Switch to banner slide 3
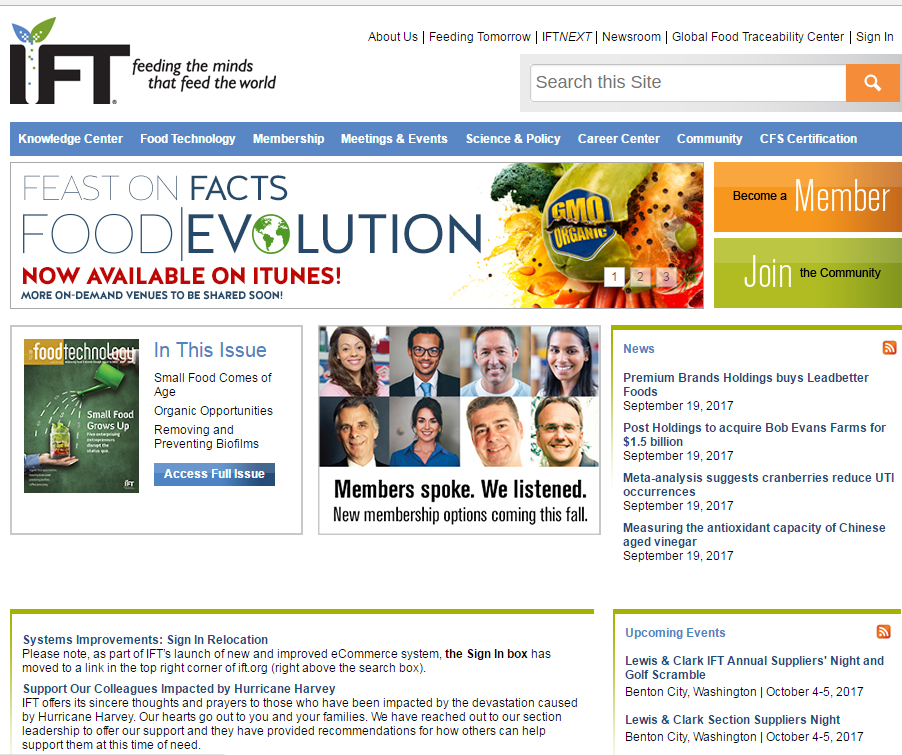902x755 pixels. pos(666,277)
